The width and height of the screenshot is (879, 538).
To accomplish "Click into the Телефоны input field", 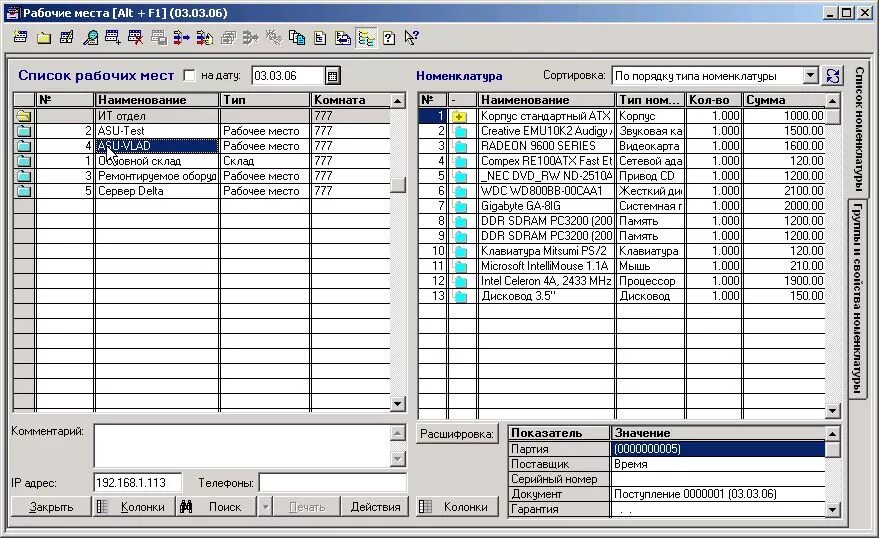I will pos(333,483).
